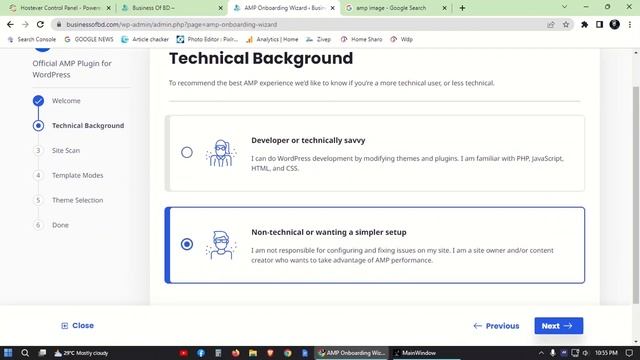640x360 pixels.
Task: Open the Windows Start menu
Action: (8, 353)
